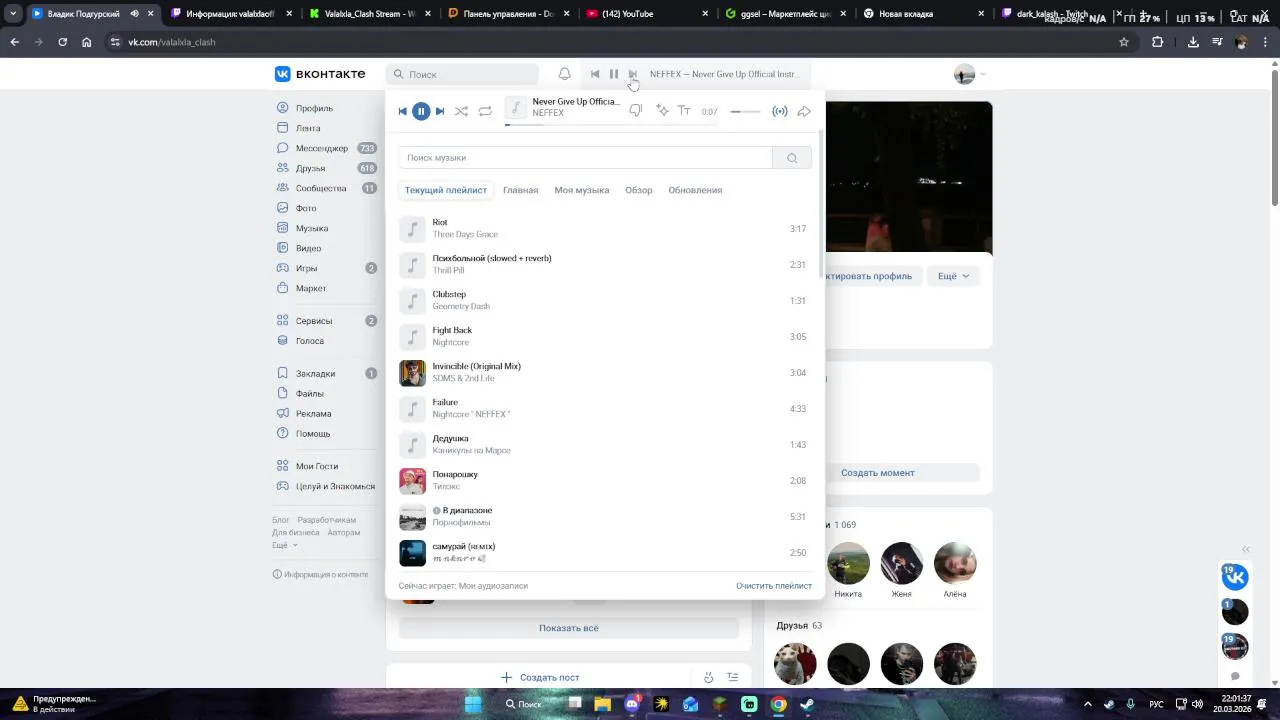Toggle shuffle mode in music player
Screen dimensions: 1280x720
[461, 111]
